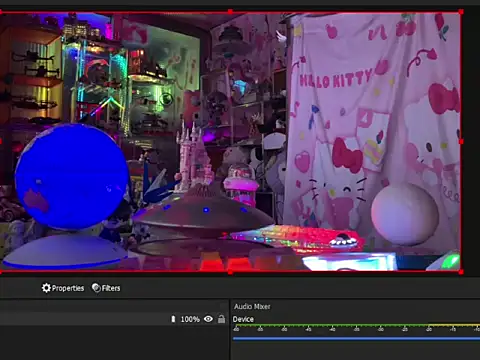Select the Device audio channel label
The width and height of the screenshot is (480, 360).
(243, 319)
